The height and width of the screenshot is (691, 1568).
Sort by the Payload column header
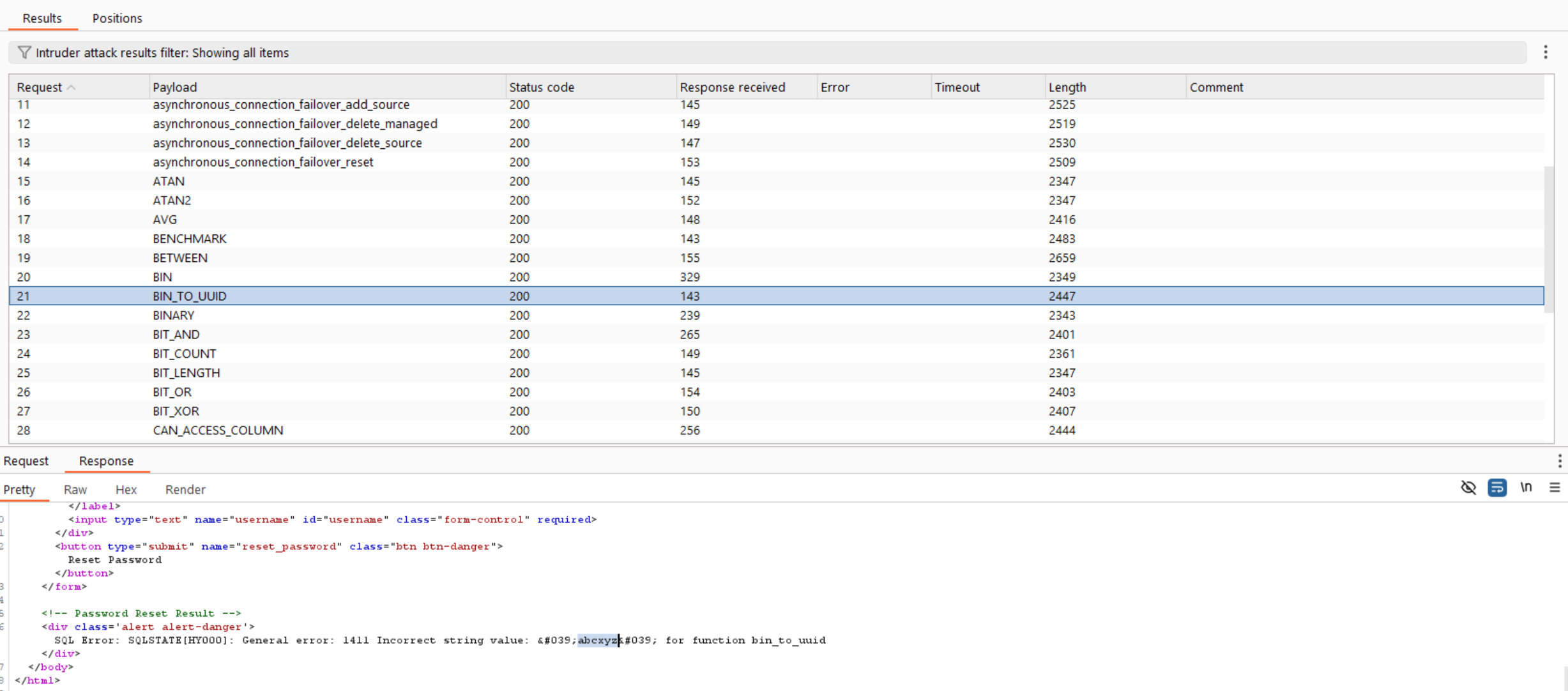point(327,87)
